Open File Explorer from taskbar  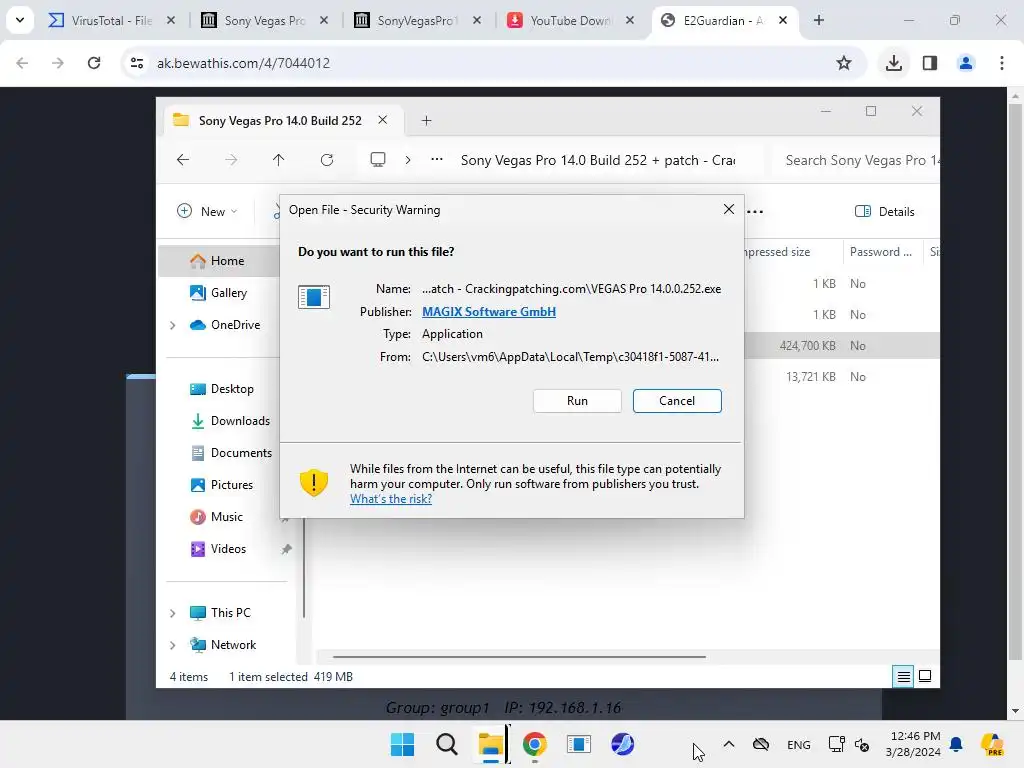[x=490, y=744]
